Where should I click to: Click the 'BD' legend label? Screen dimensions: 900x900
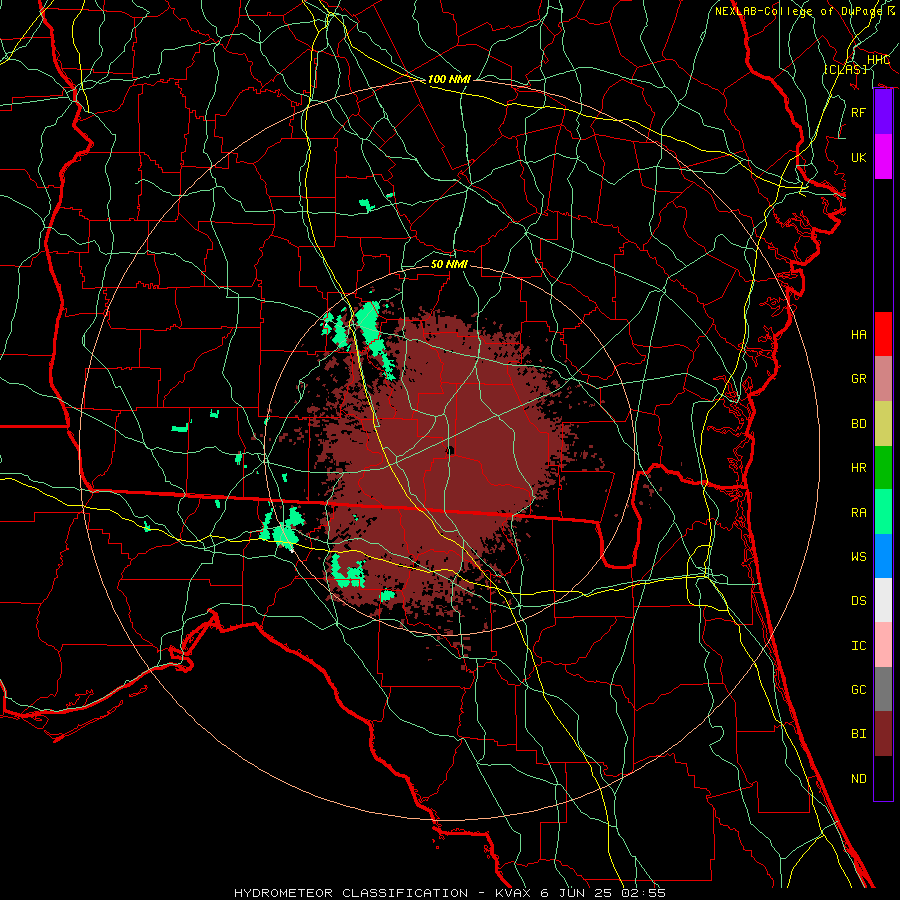(x=858, y=424)
